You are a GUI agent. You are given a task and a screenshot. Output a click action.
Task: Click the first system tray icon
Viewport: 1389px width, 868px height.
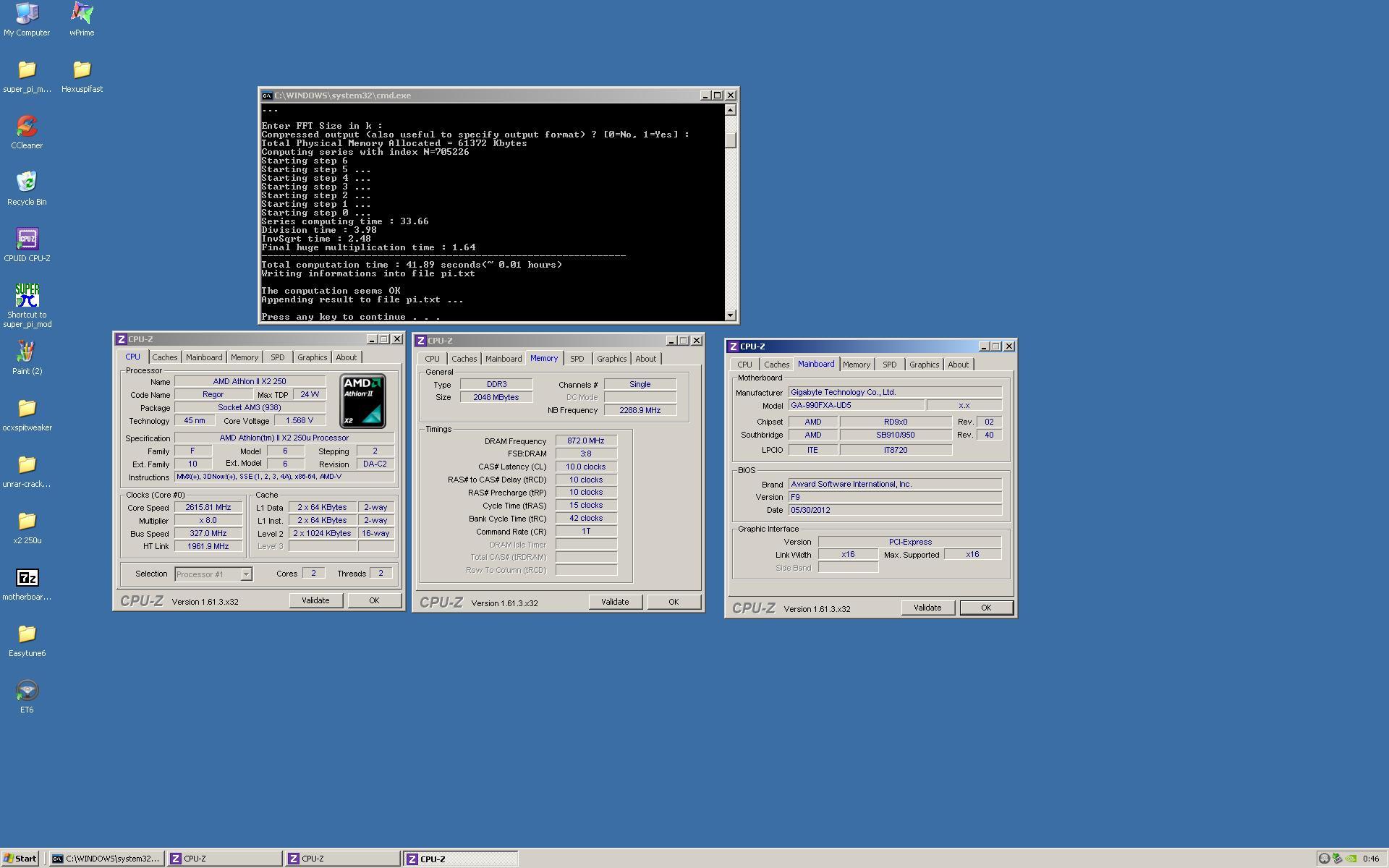pos(1324,859)
